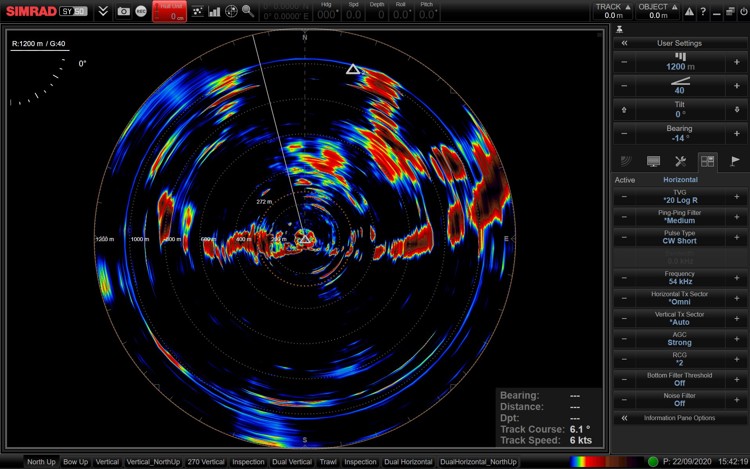Click the warning messages triangle icon
Image resolution: width=750 pixels, height=469 pixels.
(x=689, y=12)
